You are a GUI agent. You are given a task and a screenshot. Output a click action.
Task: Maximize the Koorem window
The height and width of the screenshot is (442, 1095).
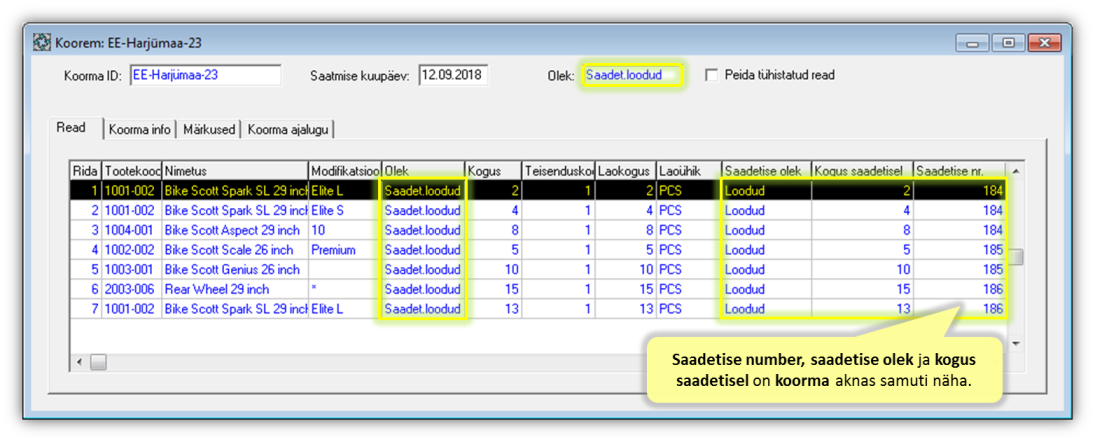(x=1008, y=44)
